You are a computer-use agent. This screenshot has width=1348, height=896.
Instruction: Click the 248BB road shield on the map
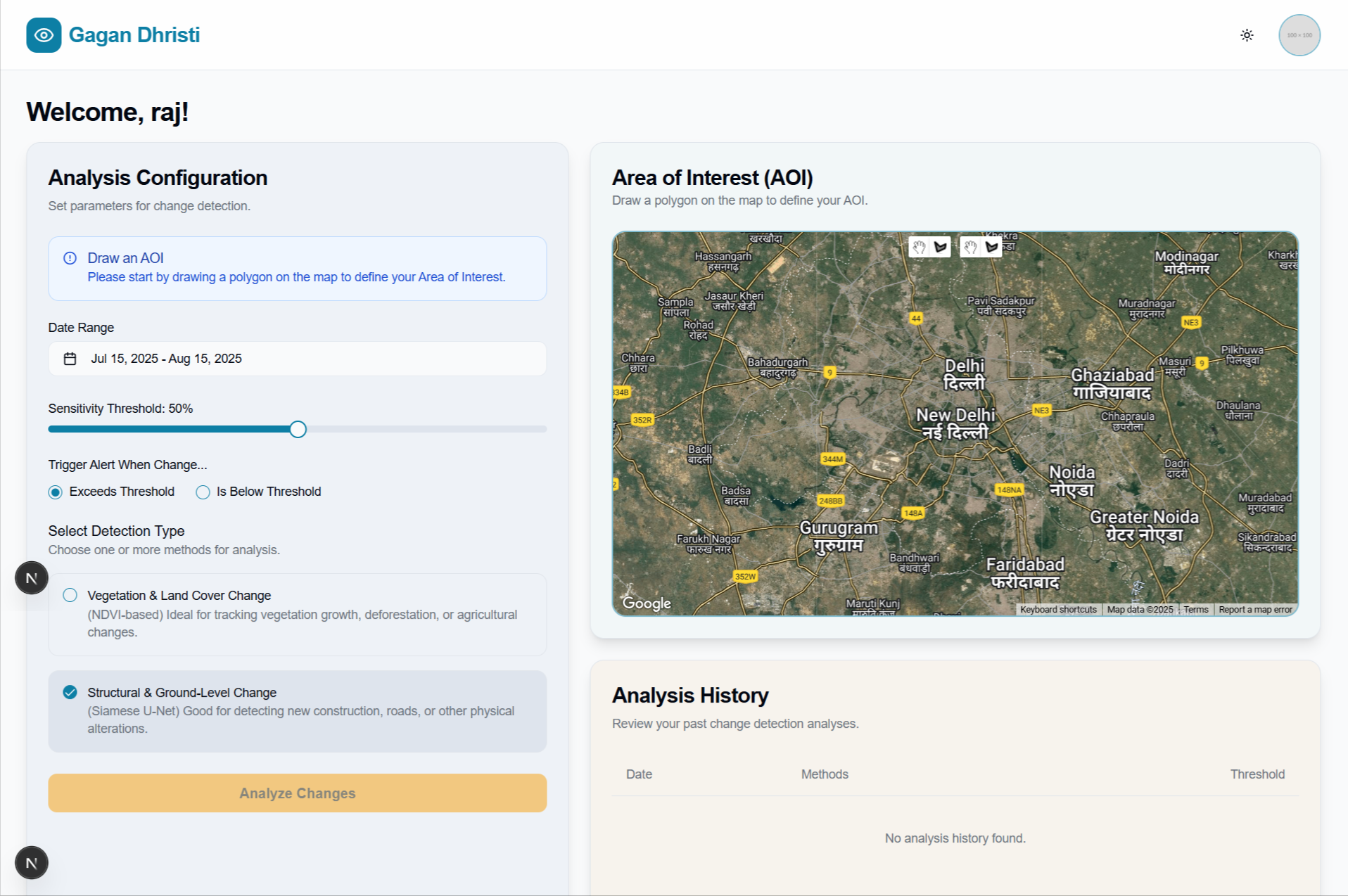coord(830,501)
